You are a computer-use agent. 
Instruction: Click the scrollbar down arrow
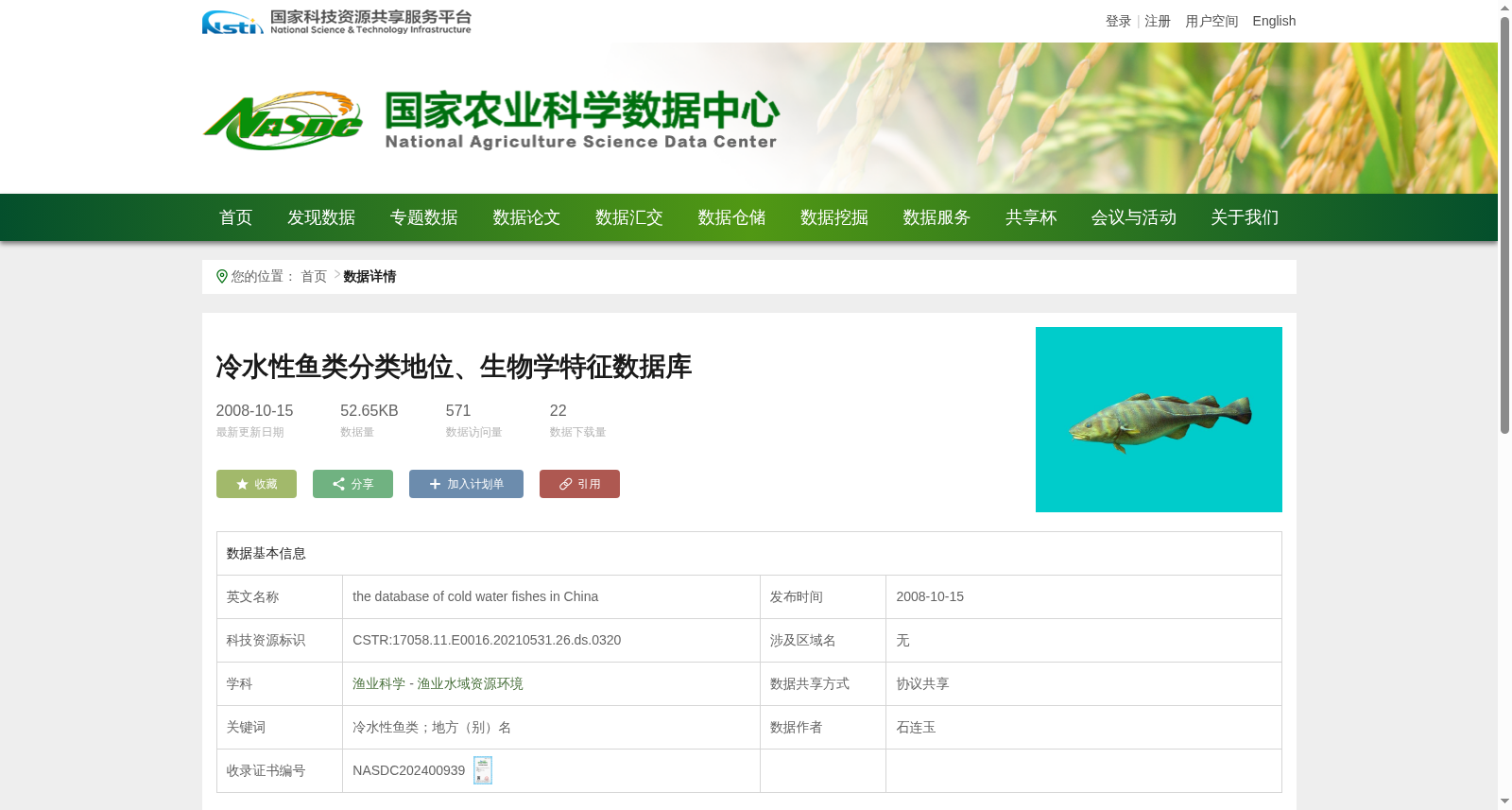pos(1504,801)
